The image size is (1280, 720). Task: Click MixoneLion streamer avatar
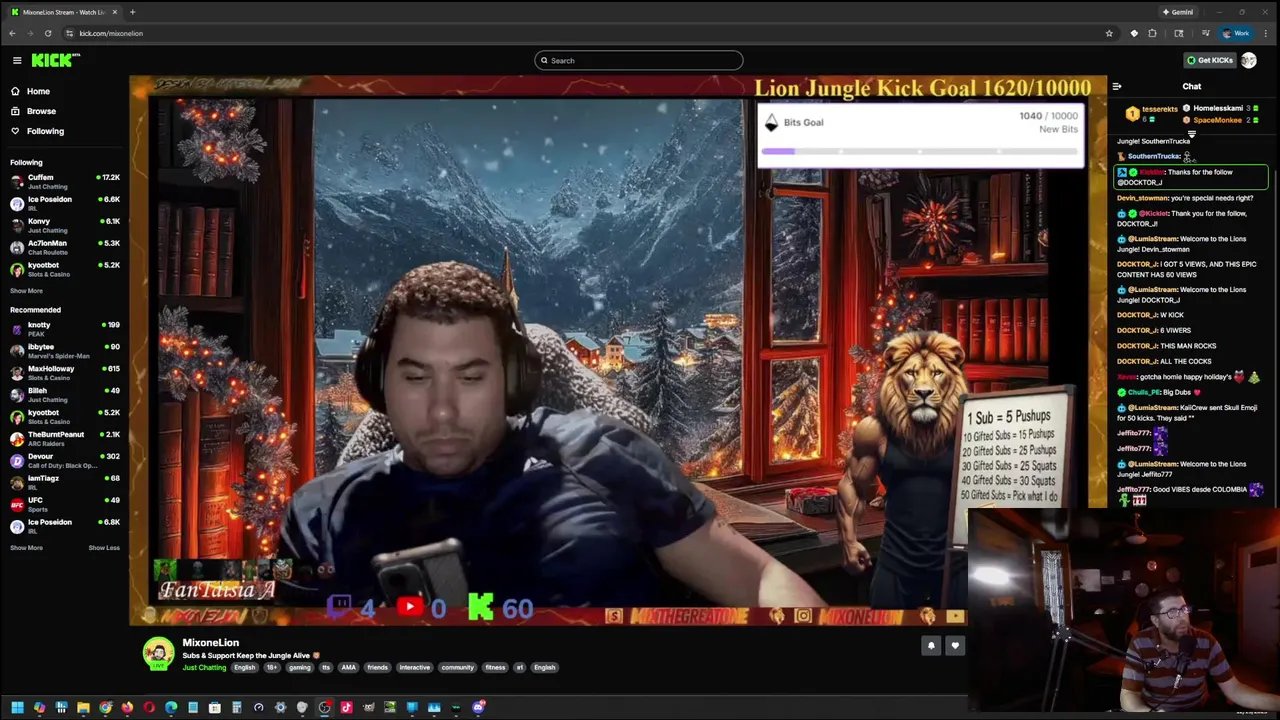pos(158,654)
